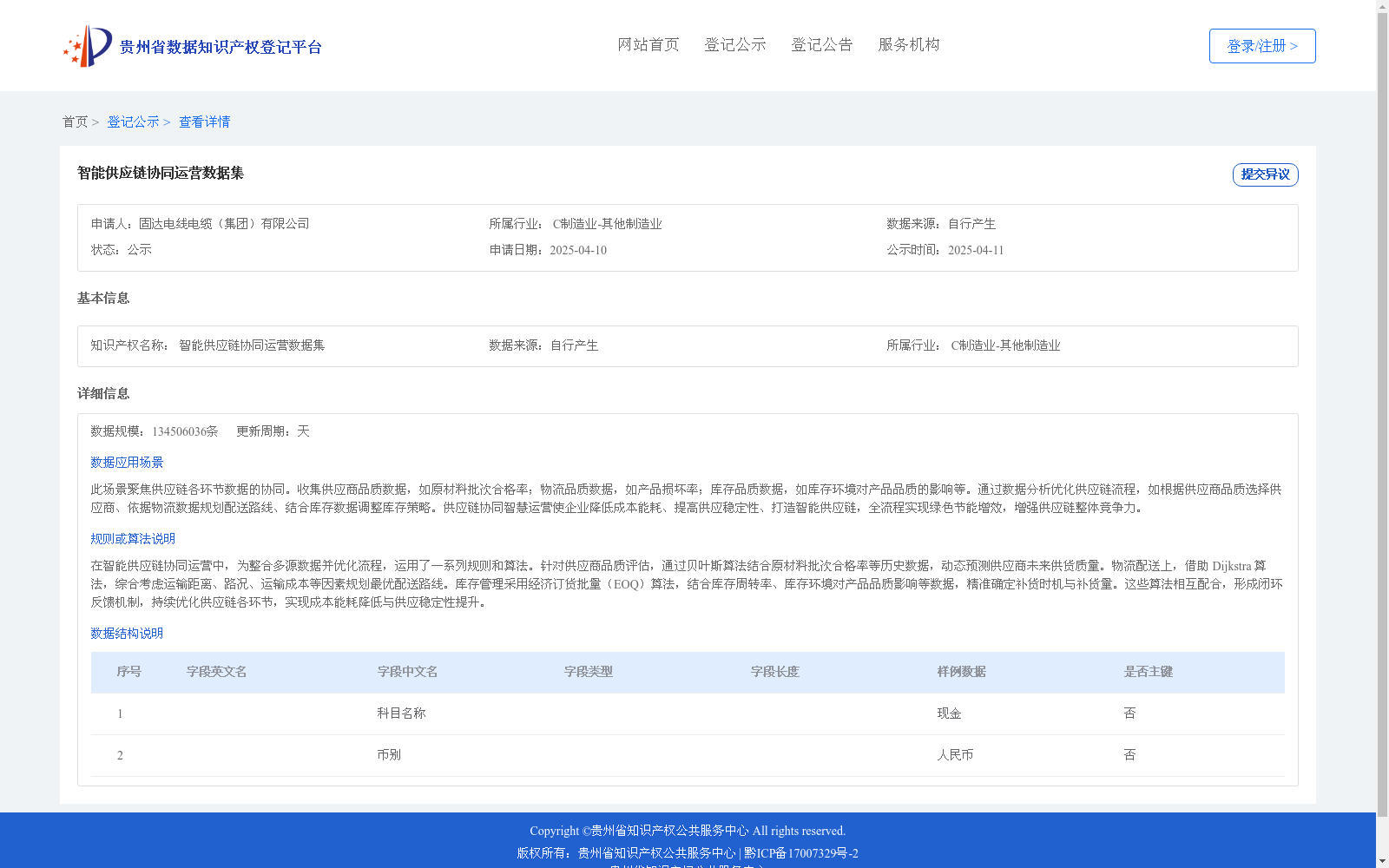Click the page heading 智能供应链协同运营数据集
The height and width of the screenshot is (868, 1389).
pos(161,173)
